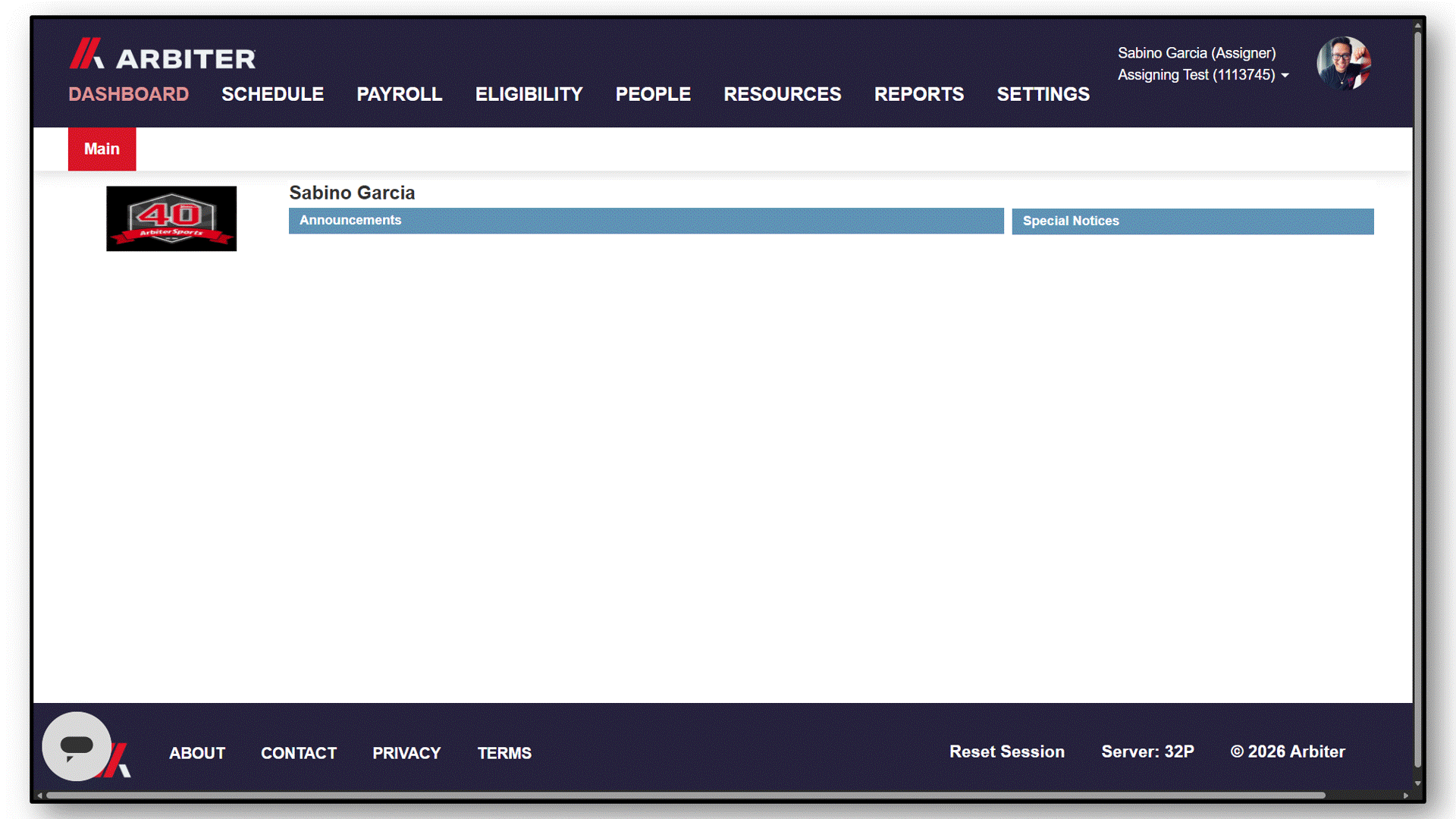Click the ArbiterSports 40 anniversary logo
Image resolution: width=1456 pixels, height=819 pixels.
pos(171,218)
